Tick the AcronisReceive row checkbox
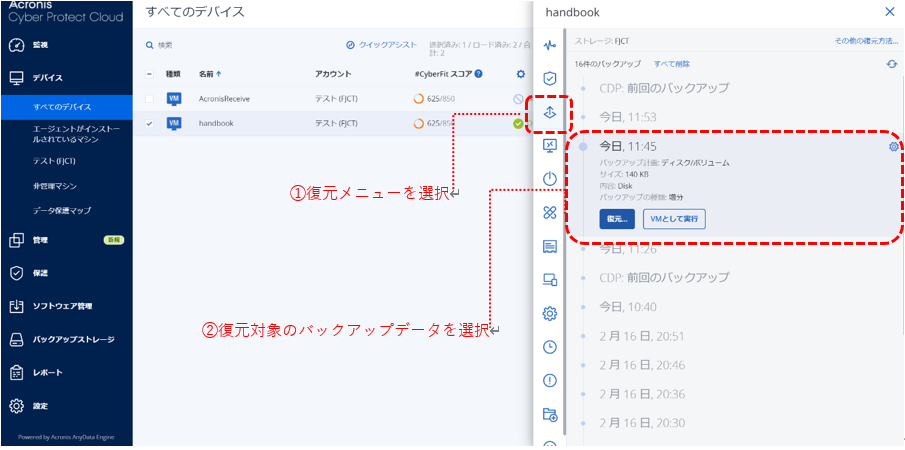The image size is (905, 450). click(x=150, y=99)
